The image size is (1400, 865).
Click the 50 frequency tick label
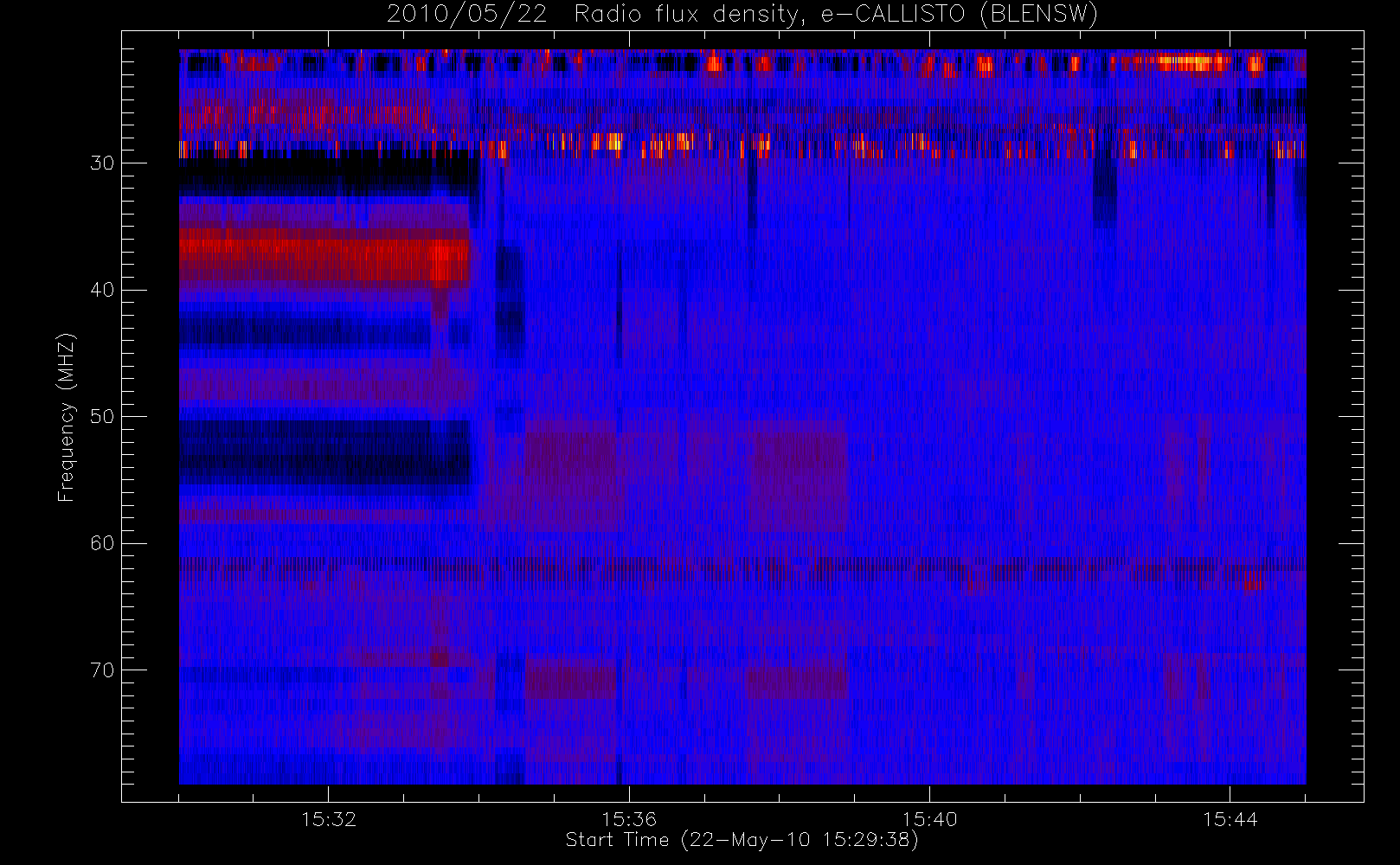(102, 416)
